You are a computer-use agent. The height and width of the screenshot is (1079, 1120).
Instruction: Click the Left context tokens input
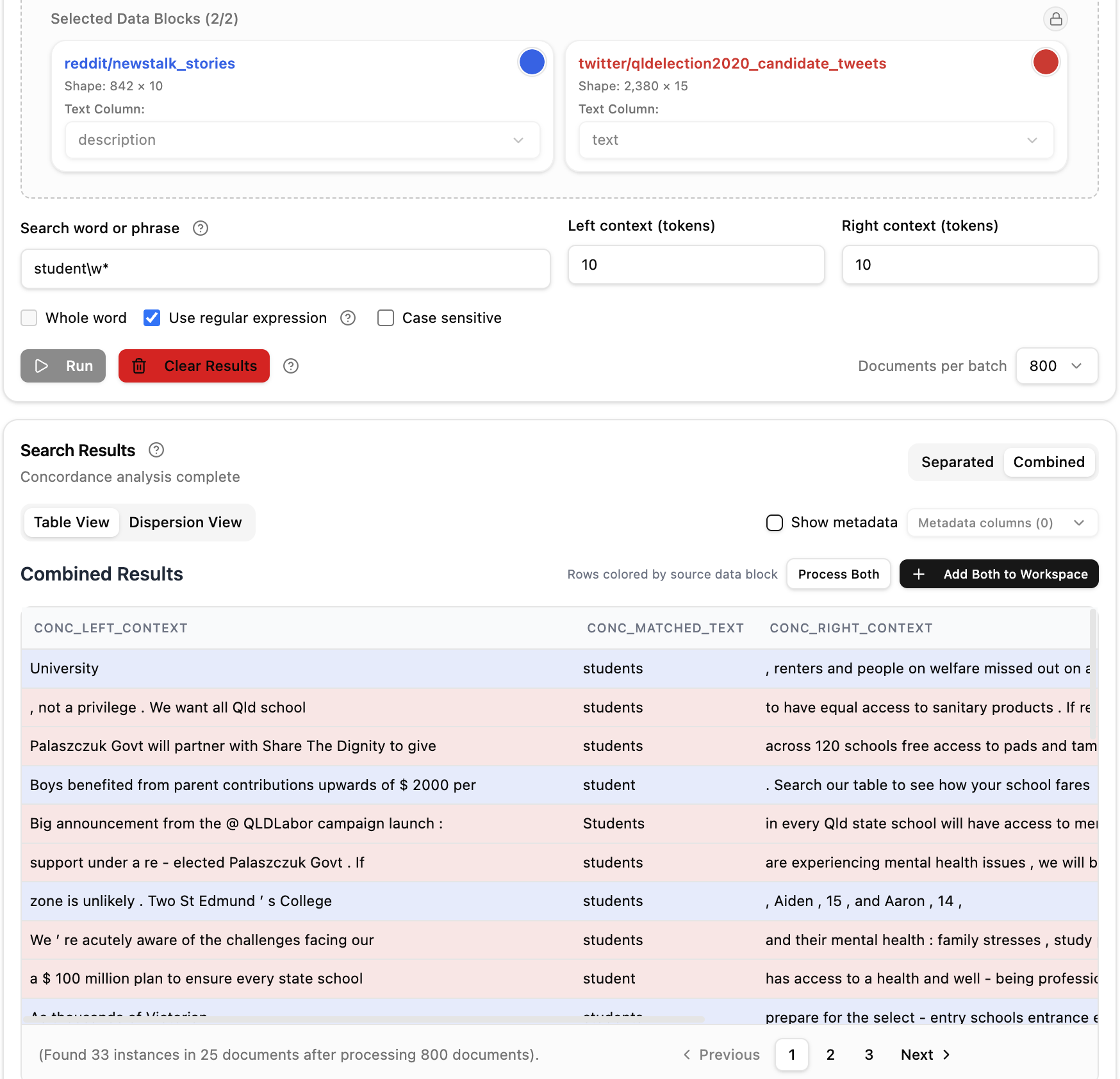696,265
